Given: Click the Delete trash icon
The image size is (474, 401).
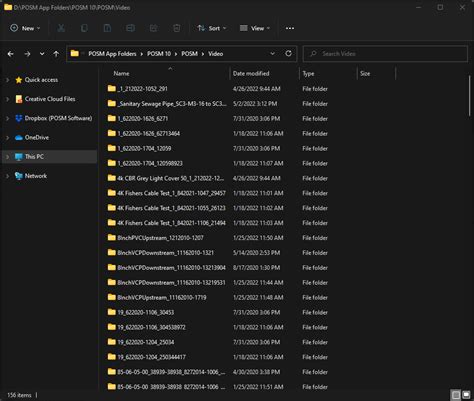Looking at the screenshot, I should point(177,28).
